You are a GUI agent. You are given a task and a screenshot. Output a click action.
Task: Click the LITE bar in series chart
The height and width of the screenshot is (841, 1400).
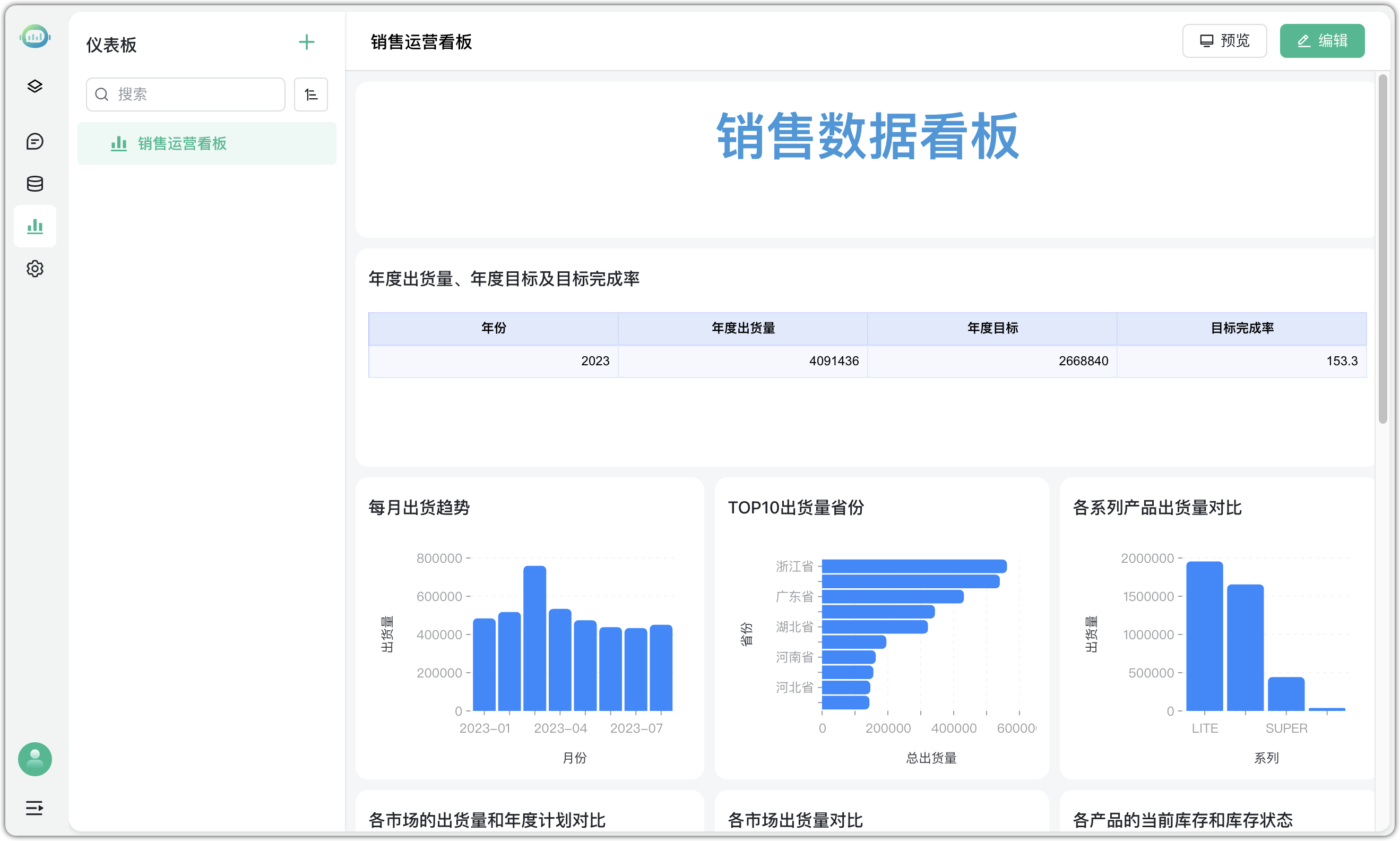pyautogui.click(x=1204, y=636)
